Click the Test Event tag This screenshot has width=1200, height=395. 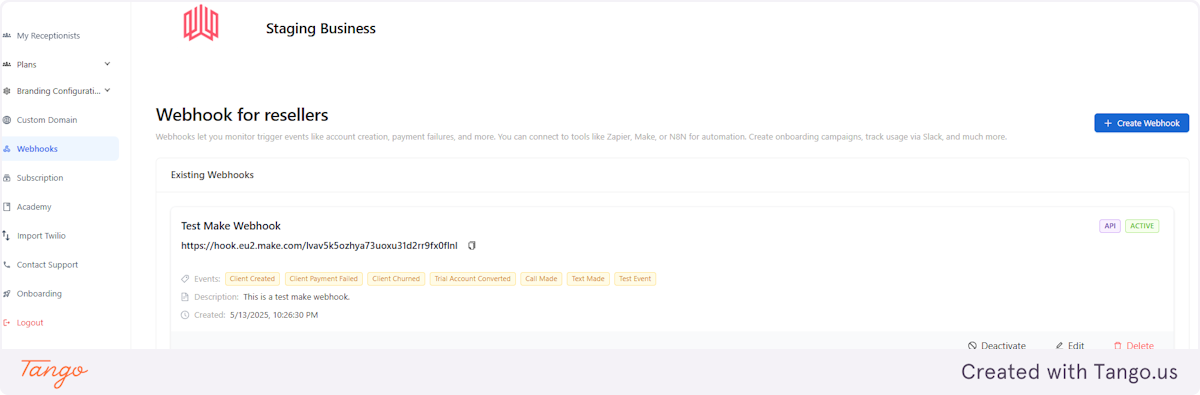point(635,279)
